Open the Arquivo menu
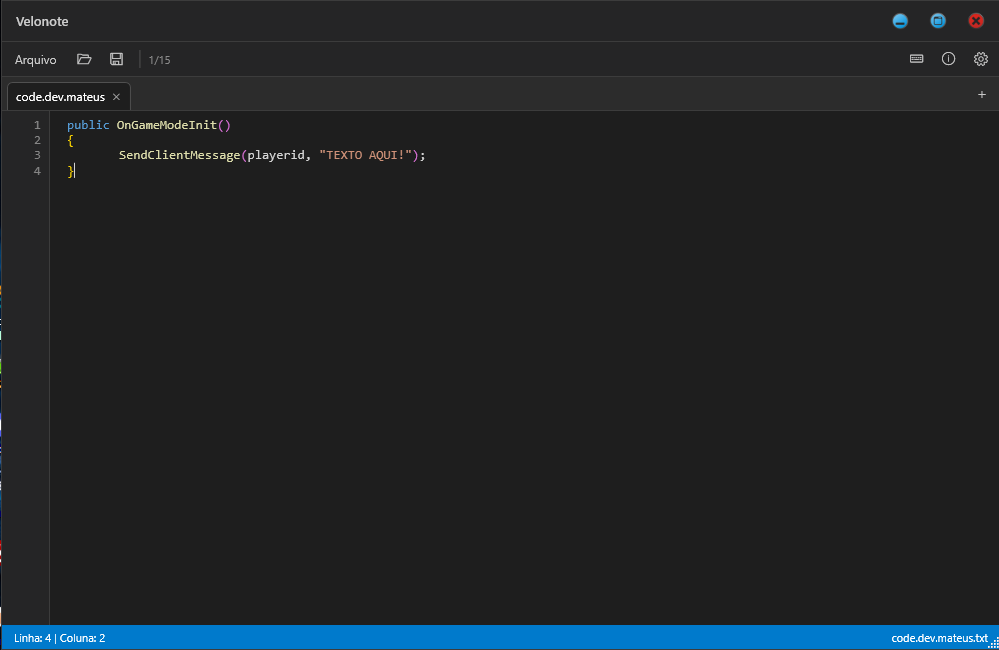 35,59
